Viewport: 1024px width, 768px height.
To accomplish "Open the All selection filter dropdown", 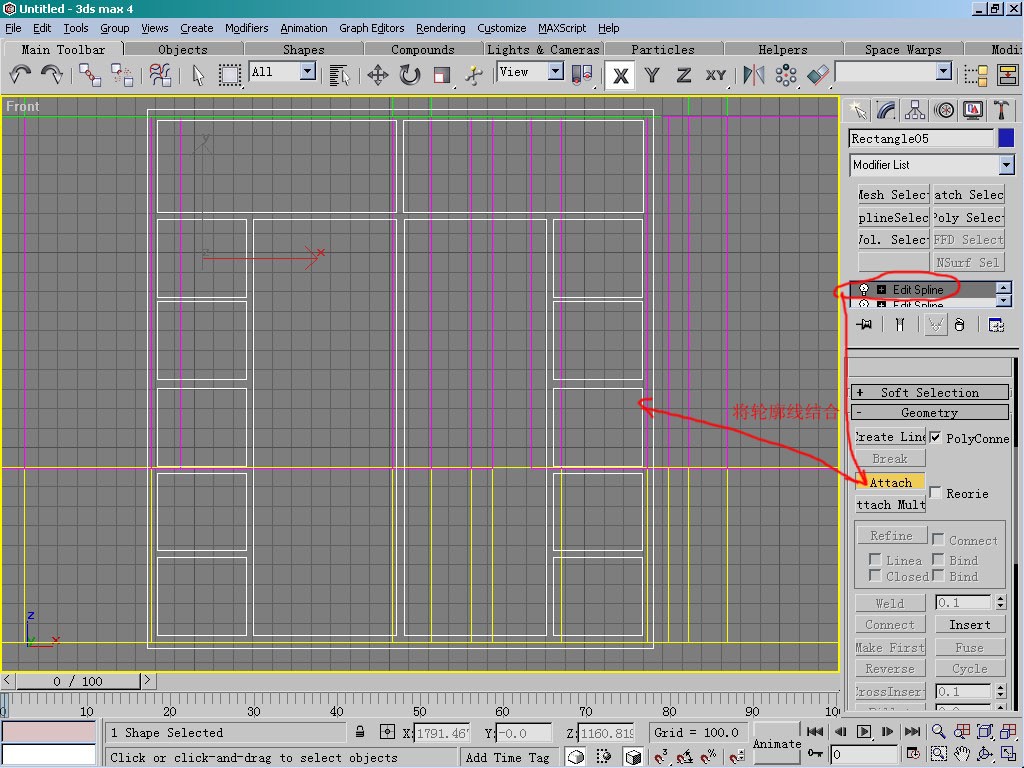I will point(308,72).
